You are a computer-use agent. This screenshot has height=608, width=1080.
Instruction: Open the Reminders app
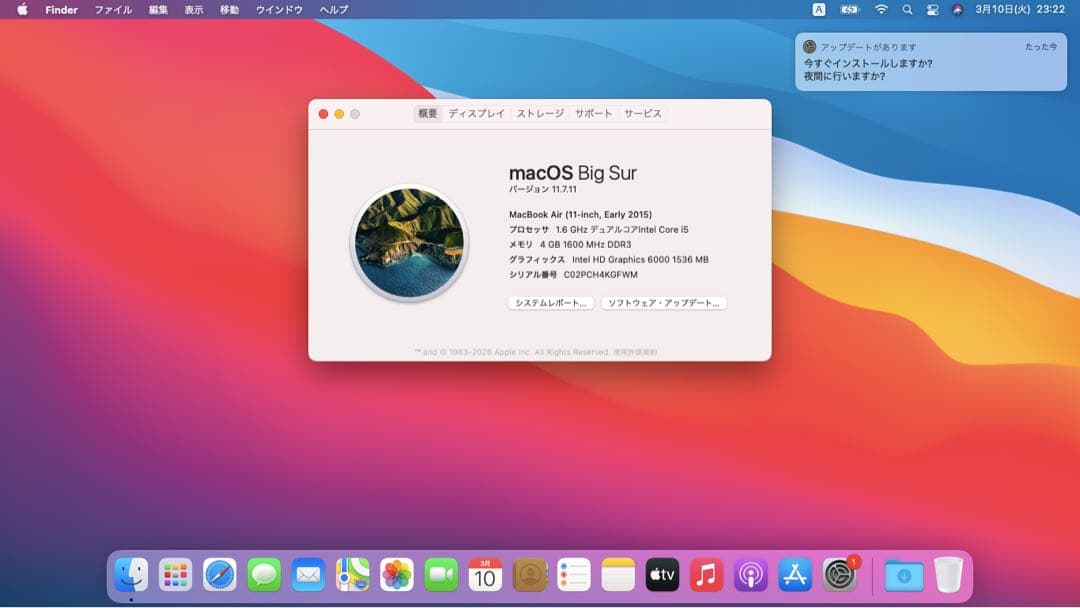click(x=573, y=575)
